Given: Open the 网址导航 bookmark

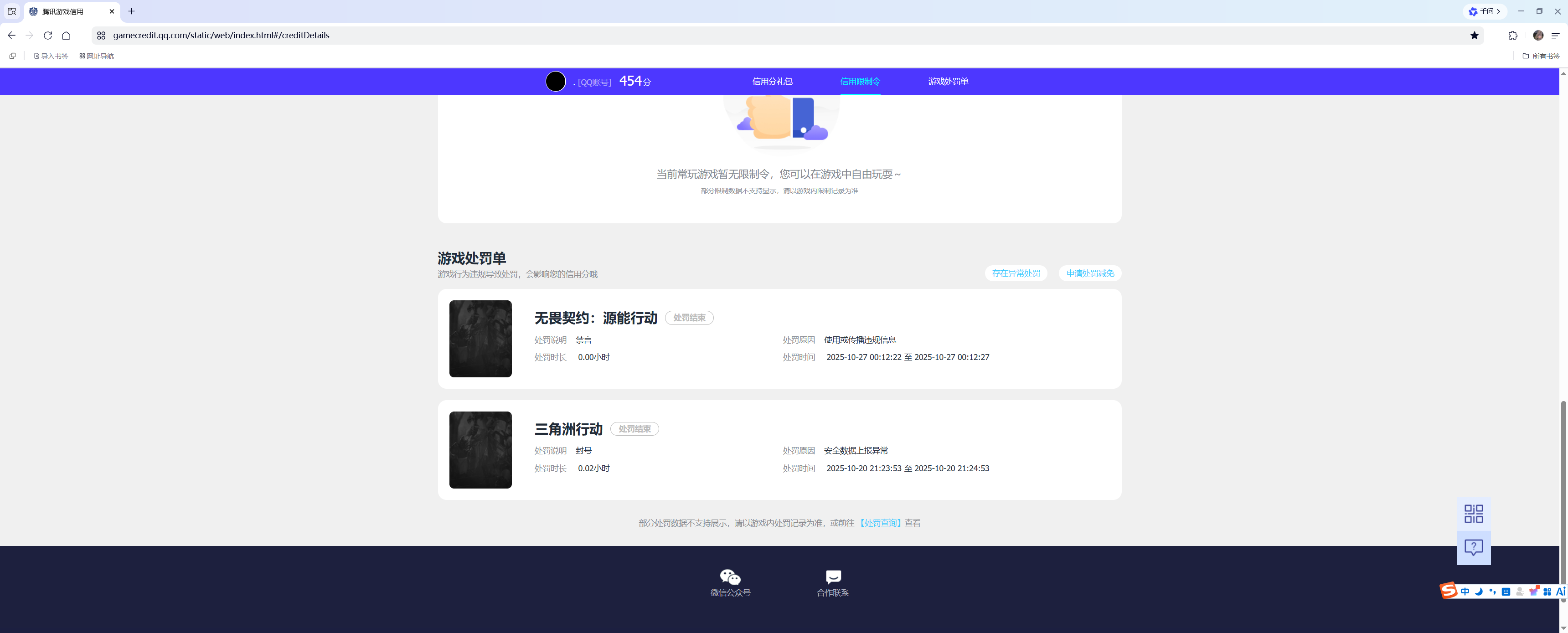Looking at the screenshot, I should [97, 56].
